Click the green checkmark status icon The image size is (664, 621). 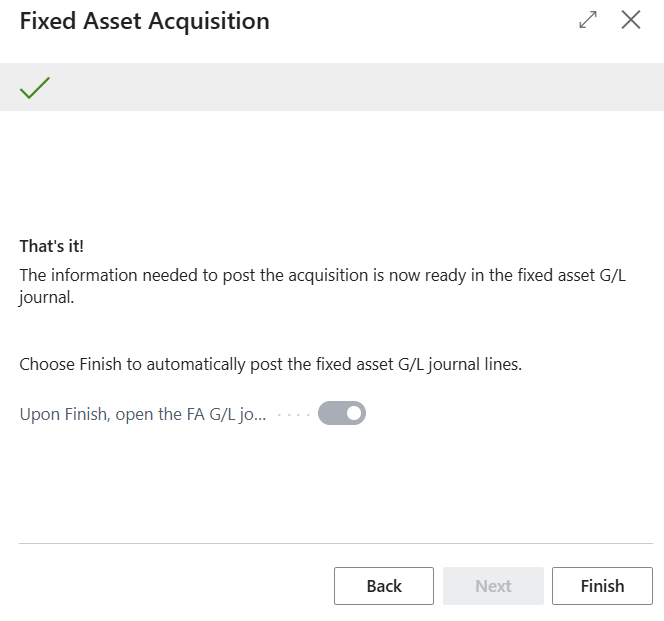click(35, 88)
